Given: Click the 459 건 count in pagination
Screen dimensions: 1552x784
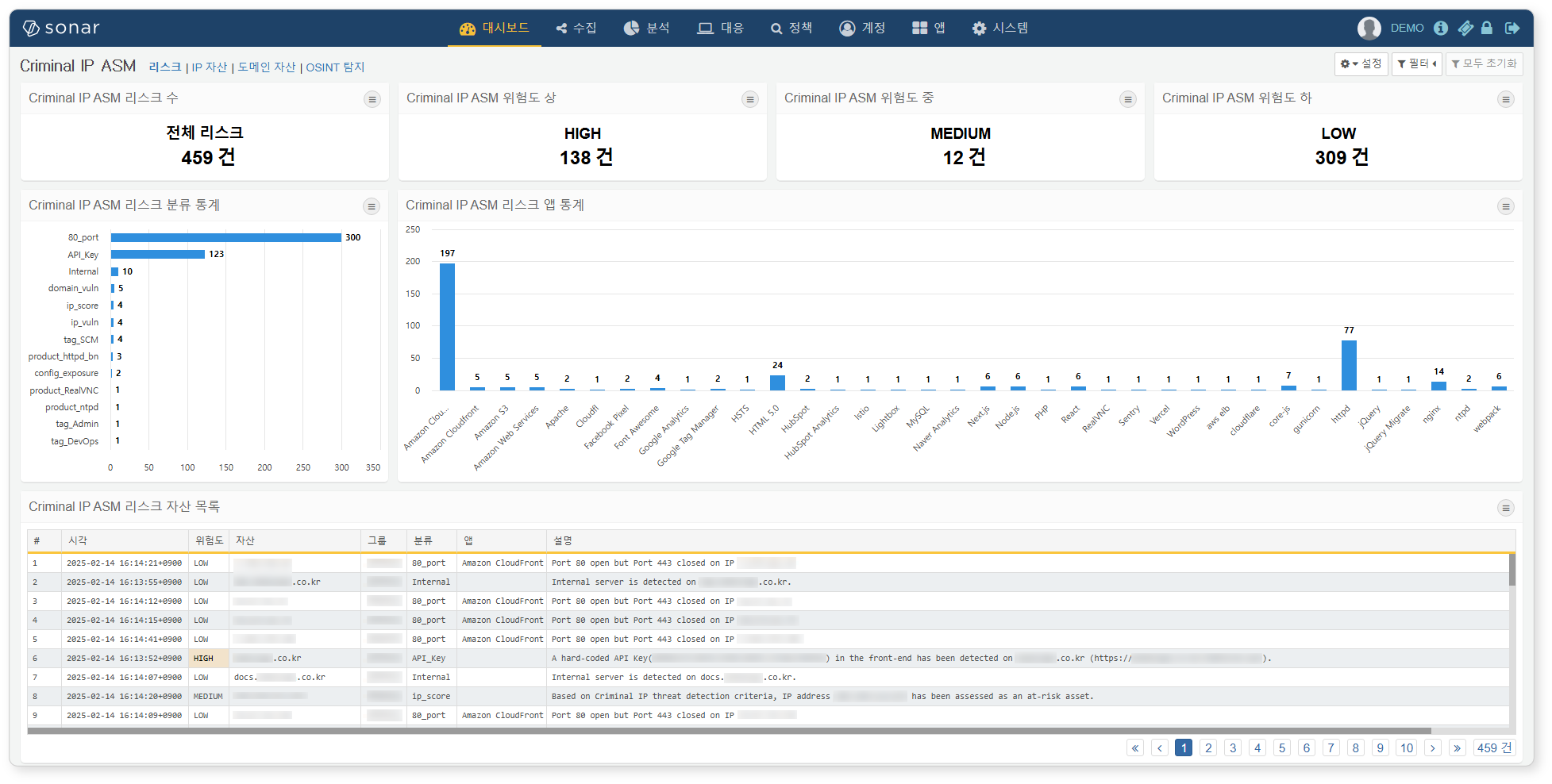Looking at the screenshot, I should [1494, 748].
